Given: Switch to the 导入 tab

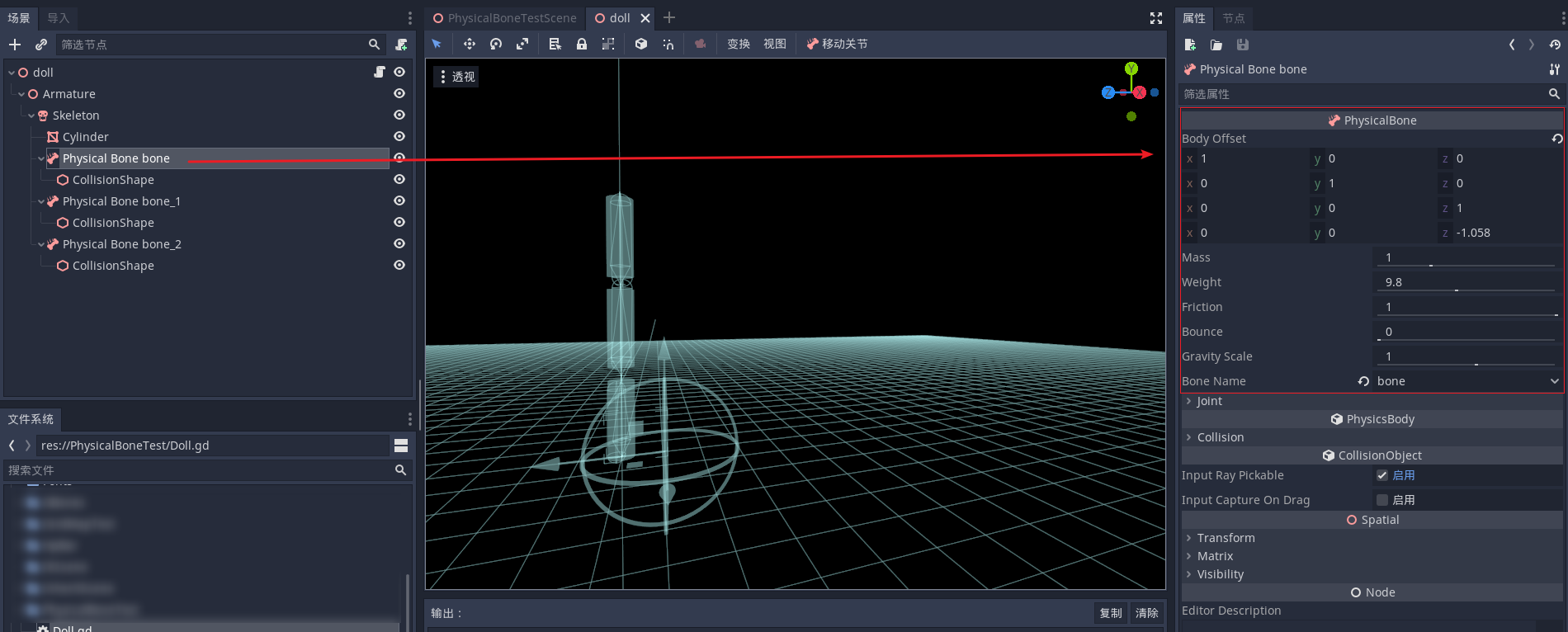Looking at the screenshot, I should 58,18.
